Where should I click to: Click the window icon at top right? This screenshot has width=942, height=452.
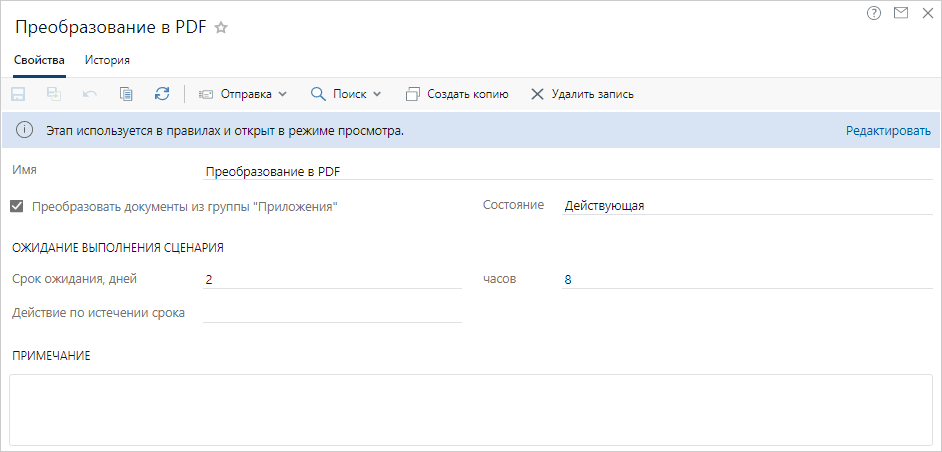[925, 13]
